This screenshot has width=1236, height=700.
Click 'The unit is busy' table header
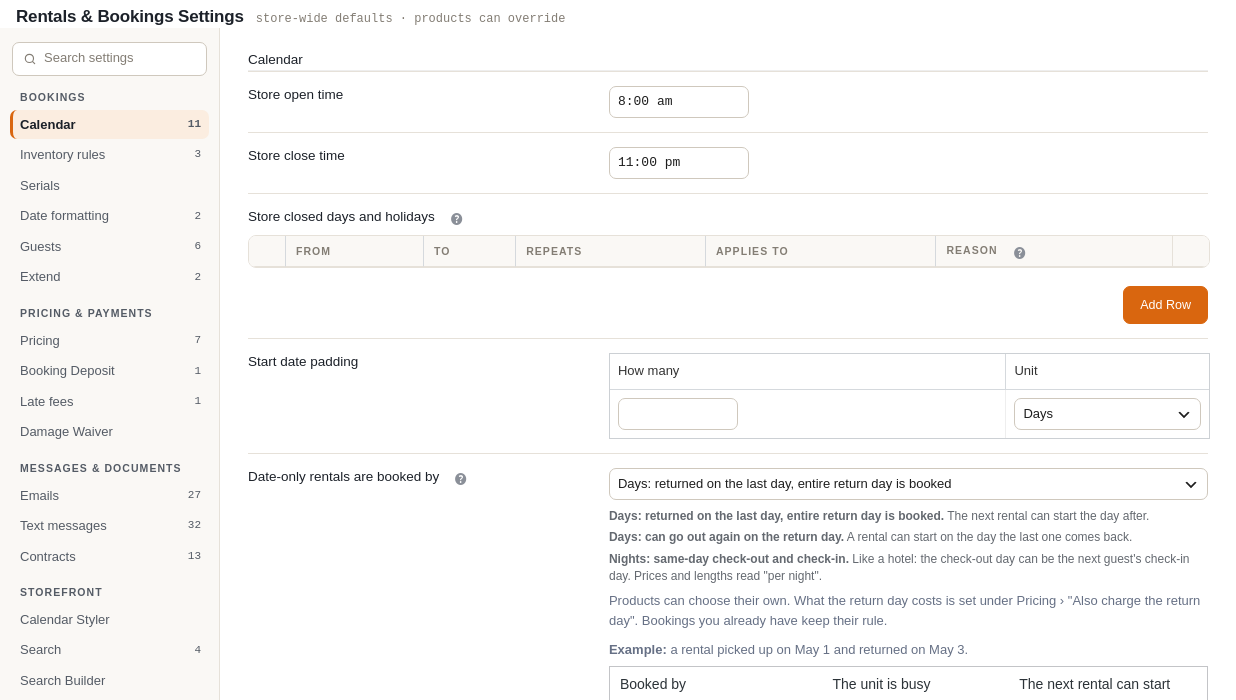coord(881,684)
